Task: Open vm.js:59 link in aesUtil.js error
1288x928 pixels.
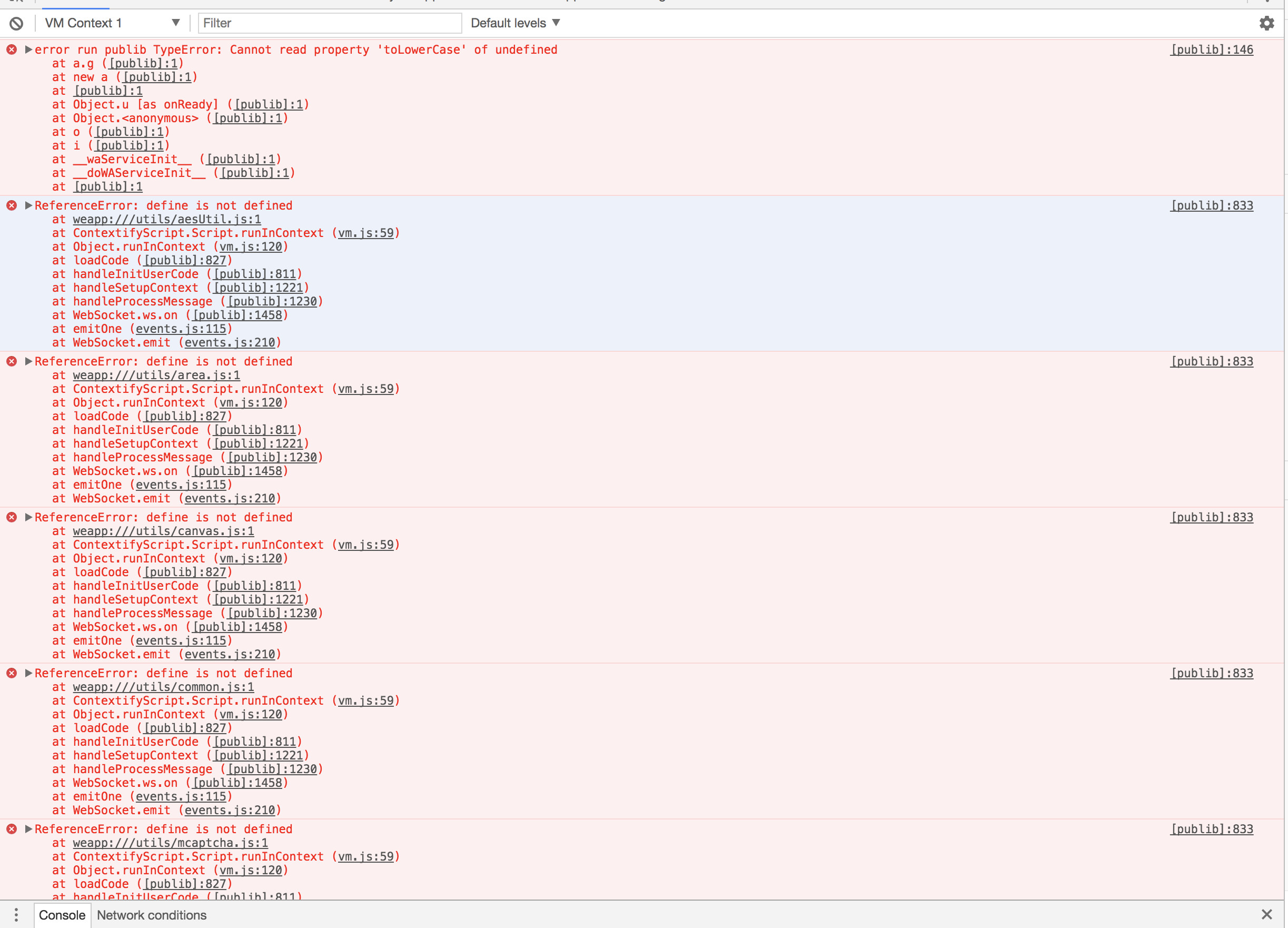Action: [366, 233]
